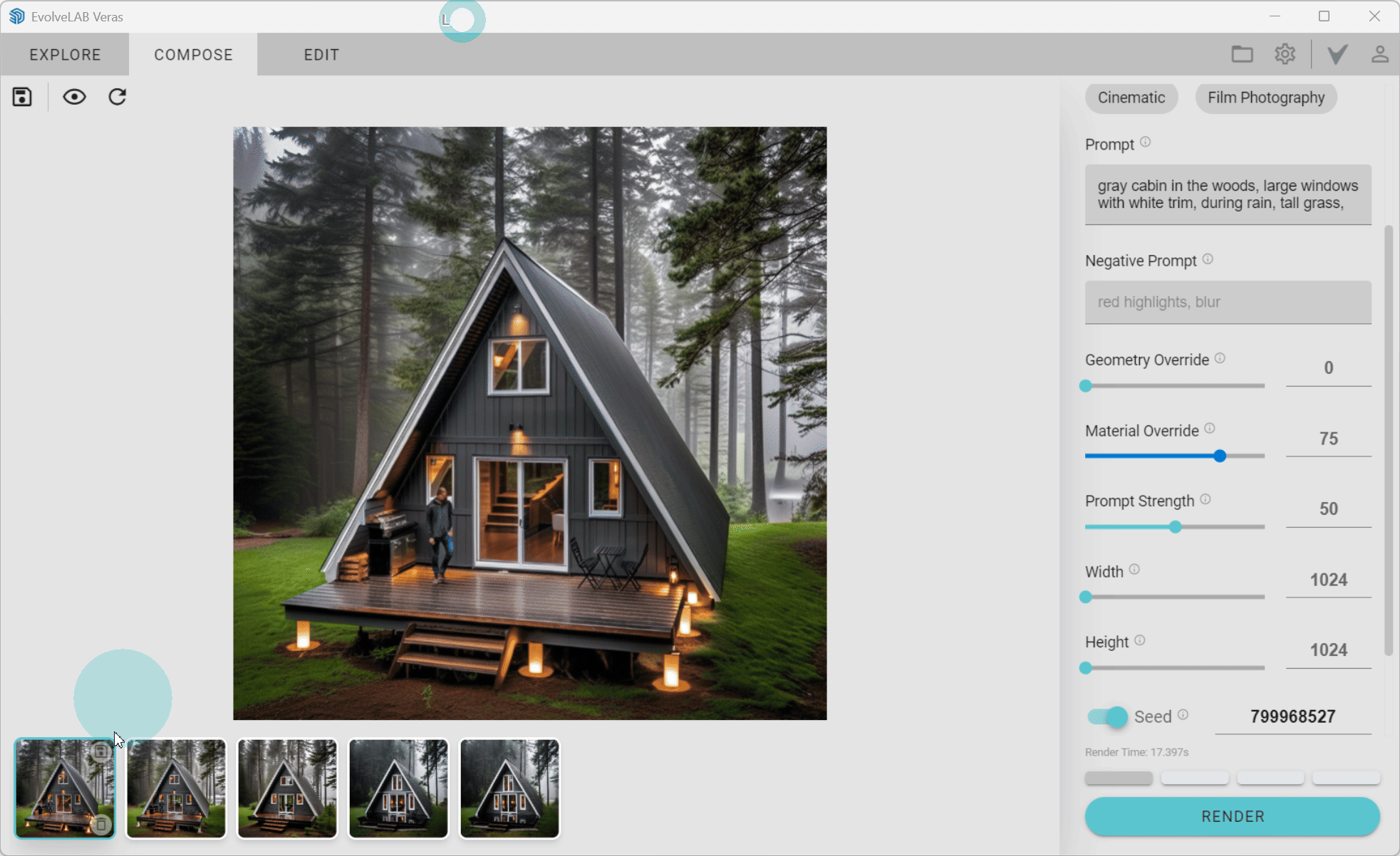Switch to the EDIT tab
The height and width of the screenshot is (856, 1400).
click(321, 53)
